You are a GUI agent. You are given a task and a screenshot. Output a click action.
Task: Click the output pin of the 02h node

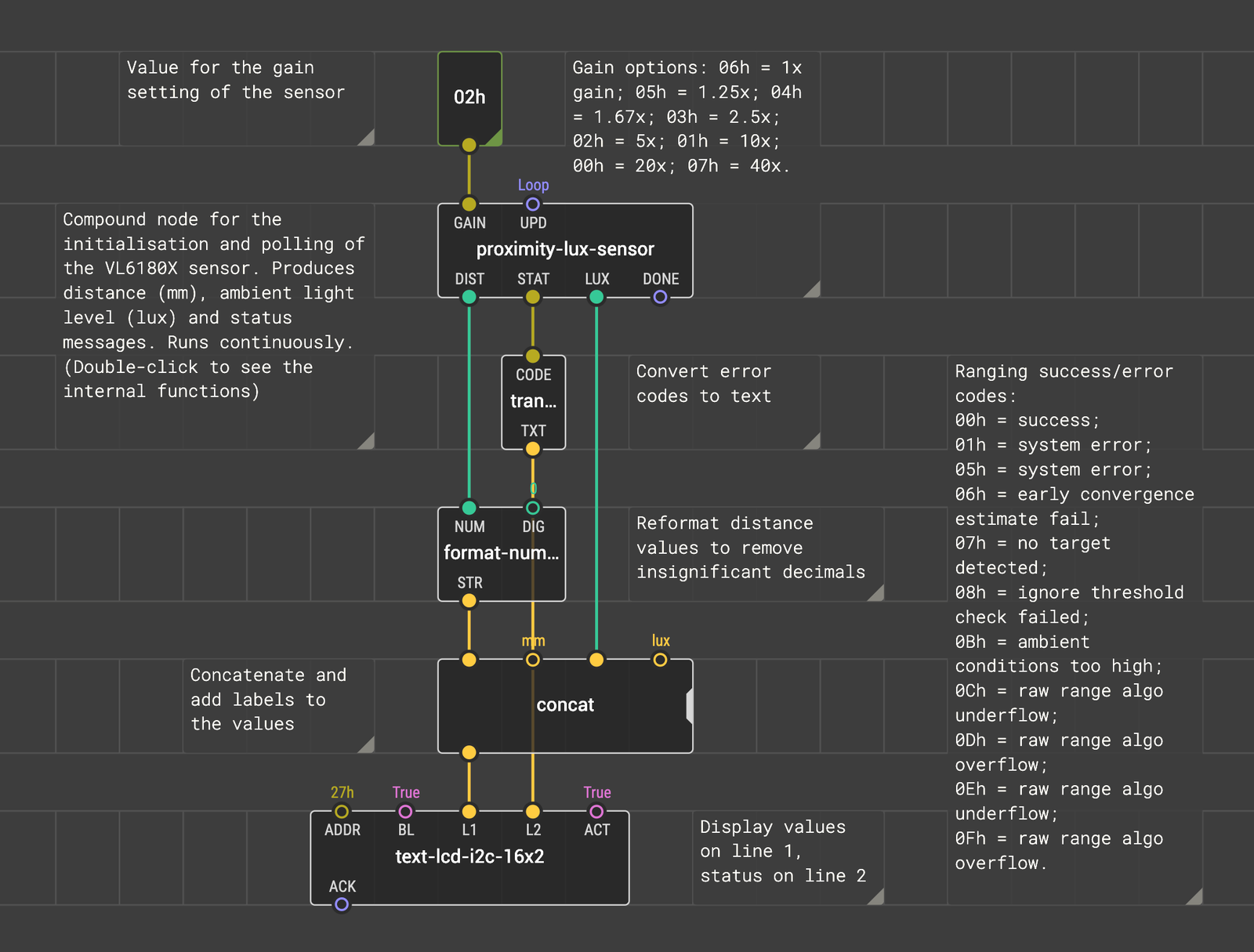(x=469, y=145)
